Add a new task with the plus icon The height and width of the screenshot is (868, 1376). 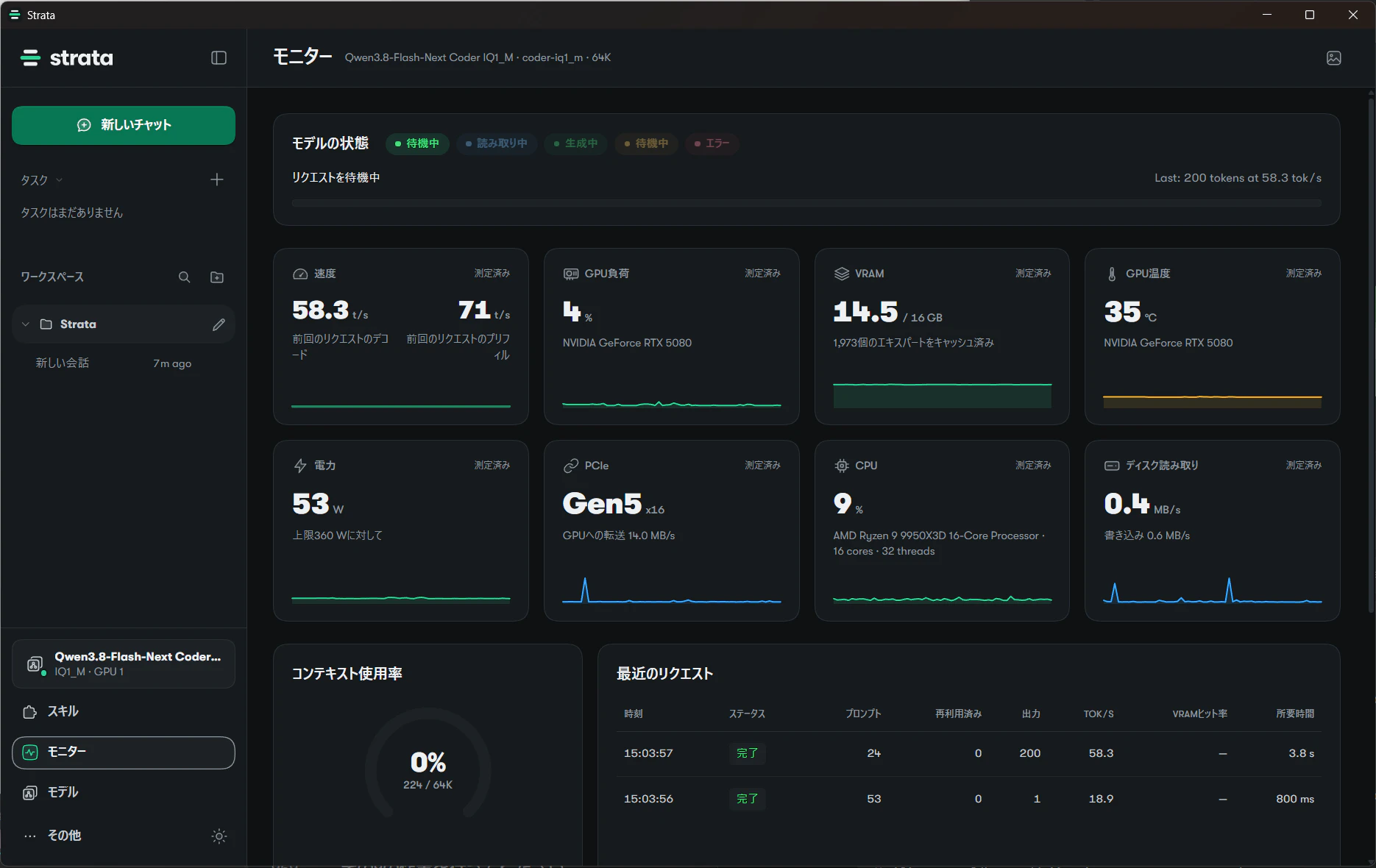coord(216,179)
